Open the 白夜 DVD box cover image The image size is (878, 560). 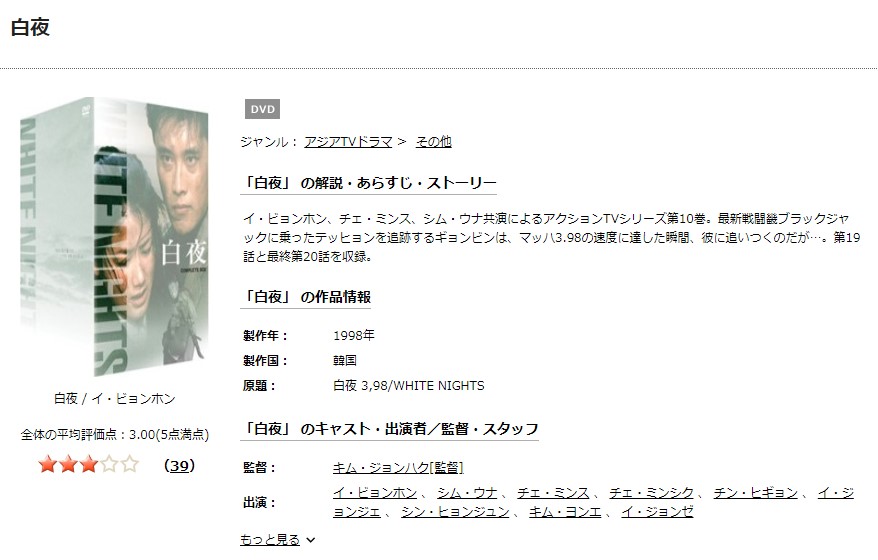click(114, 236)
